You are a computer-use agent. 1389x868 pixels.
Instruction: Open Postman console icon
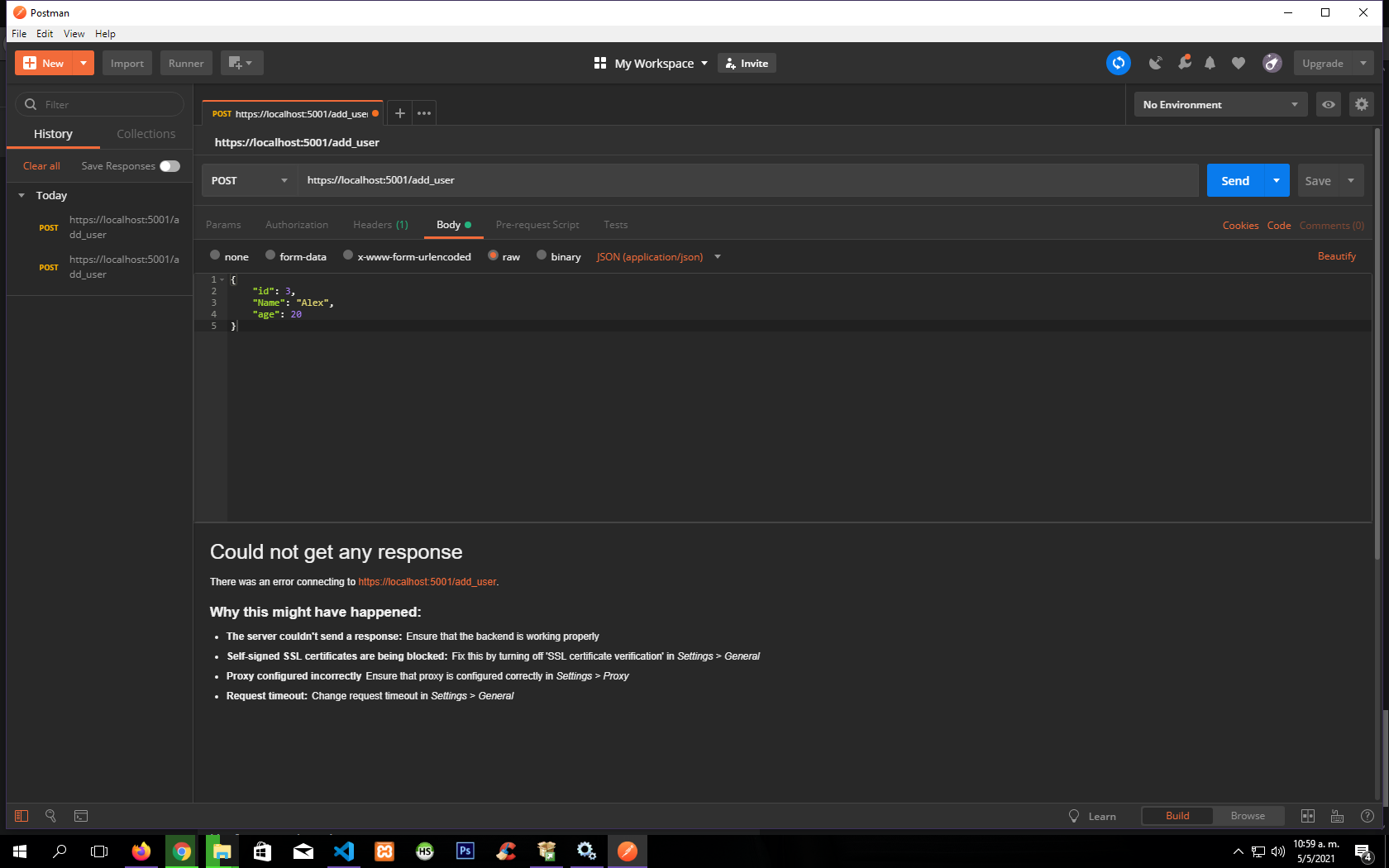click(x=81, y=816)
